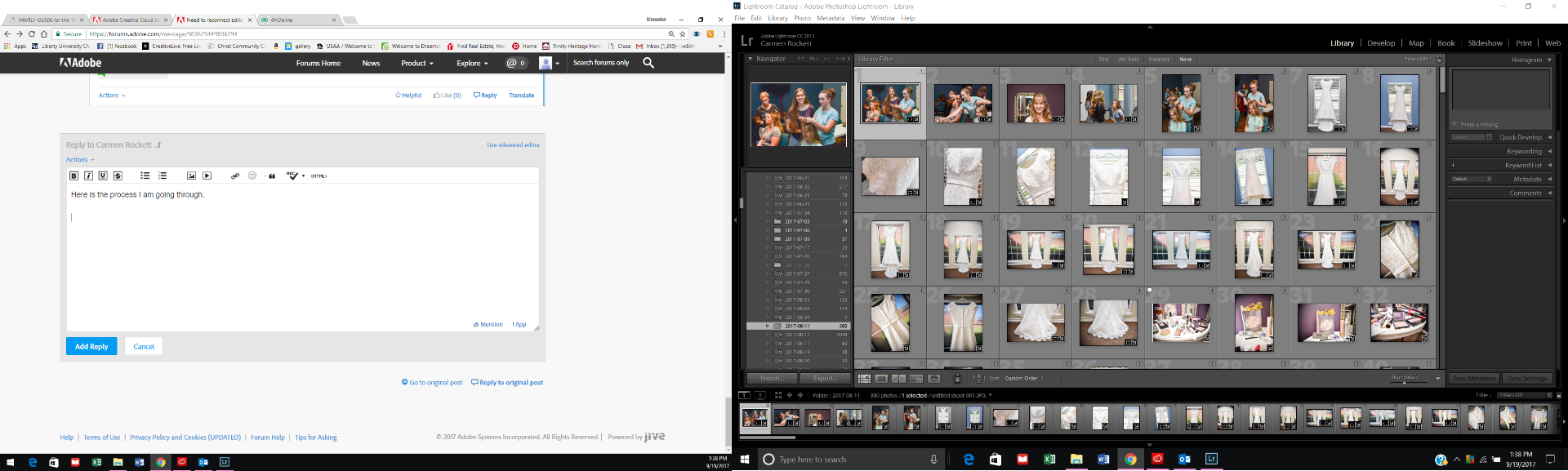Open the @ mentions inbox in Adobe header
This screenshot has width=1568, height=471.
[x=516, y=63]
